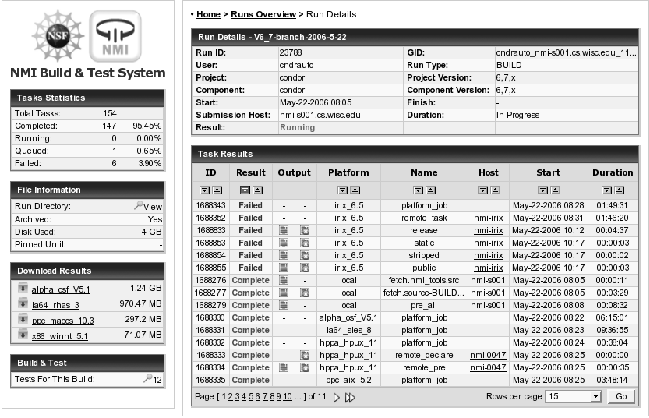Open second output file icon for strip task
The height and width of the screenshot is (418, 649).
[x=304, y=255]
